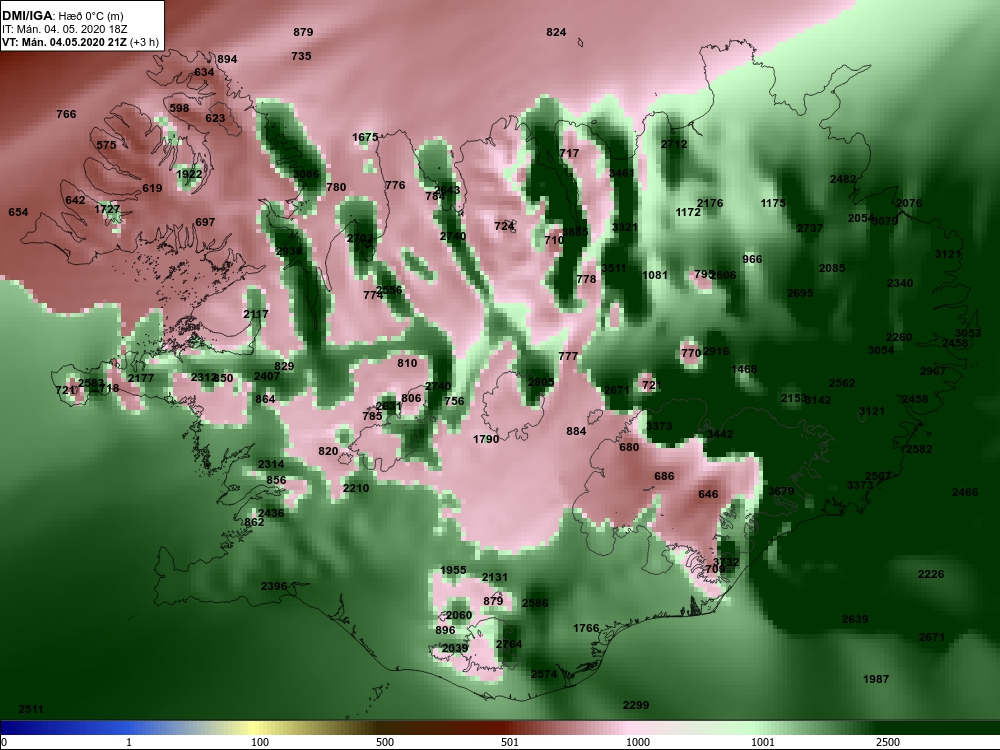The height and width of the screenshot is (750, 1000).
Task: Click the '2500' label on the color scale
Action: click(888, 742)
